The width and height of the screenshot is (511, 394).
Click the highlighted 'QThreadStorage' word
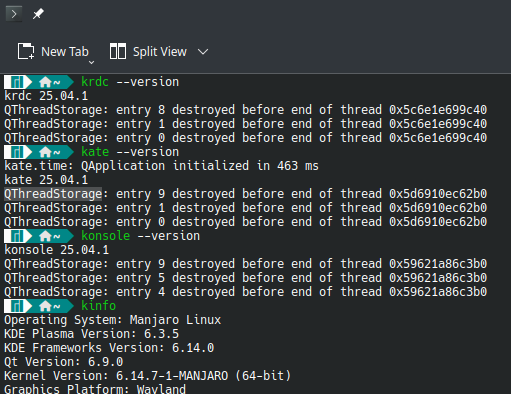(x=53, y=194)
